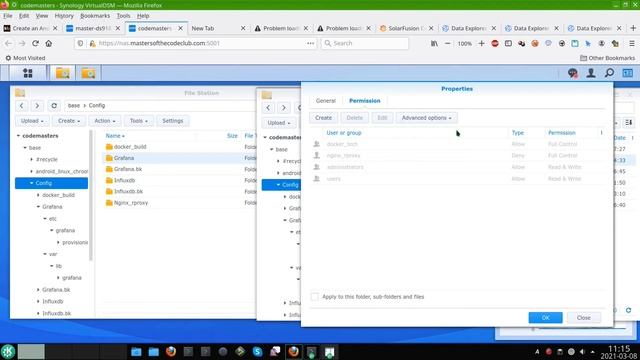
Task: Zoom in with the plus icon
Action: click(481, 43)
